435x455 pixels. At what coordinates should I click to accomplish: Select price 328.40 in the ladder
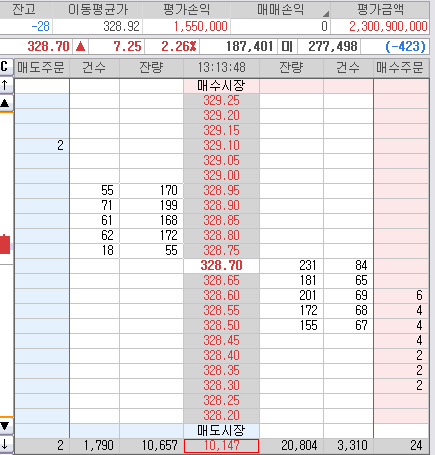tap(221, 356)
